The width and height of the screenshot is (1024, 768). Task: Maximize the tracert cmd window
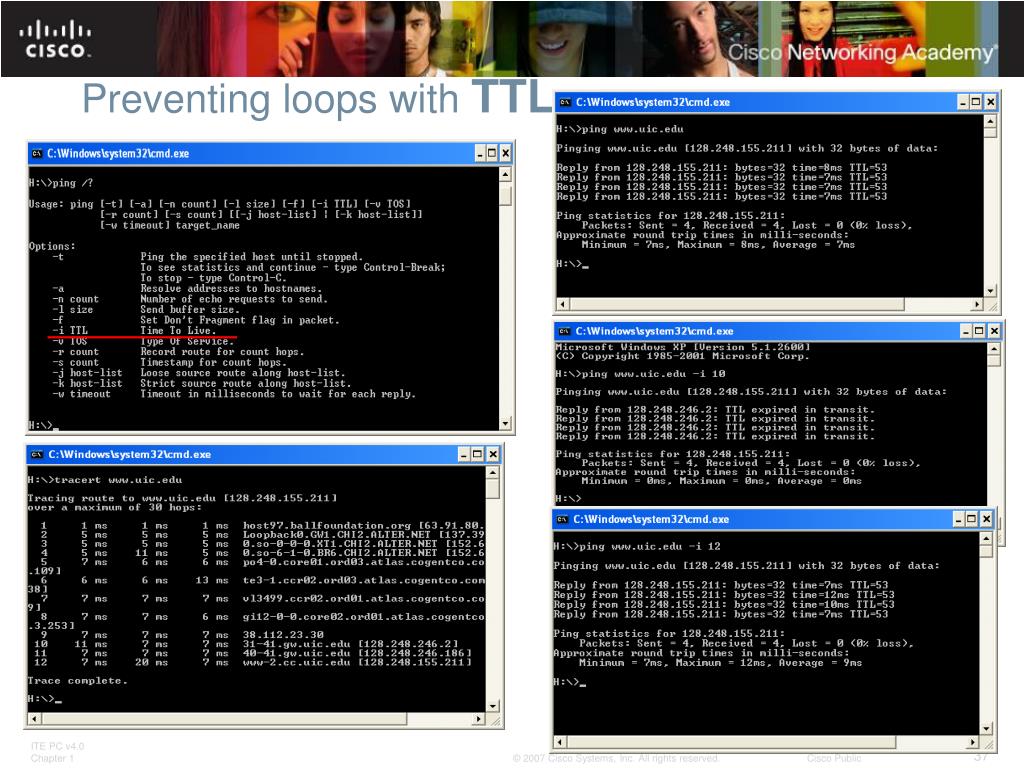[477, 455]
